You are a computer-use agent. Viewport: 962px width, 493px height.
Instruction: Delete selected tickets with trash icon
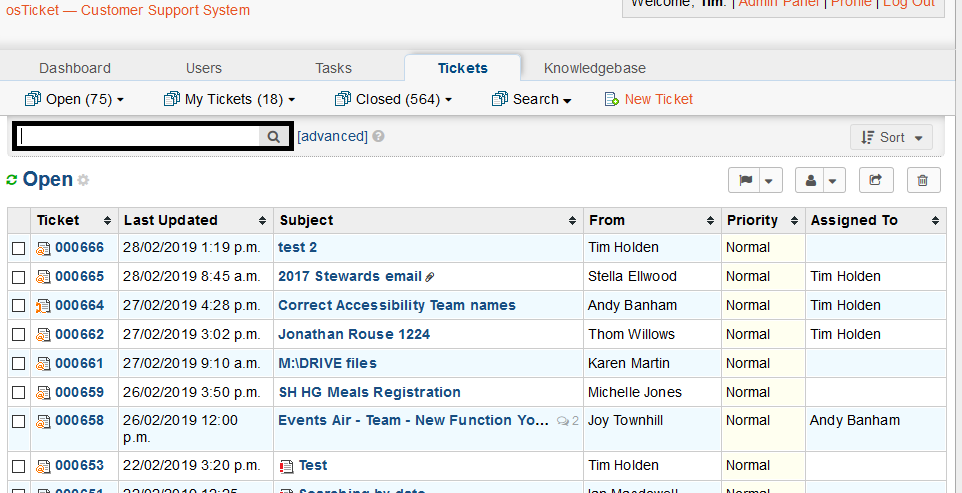click(x=923, y=181)
